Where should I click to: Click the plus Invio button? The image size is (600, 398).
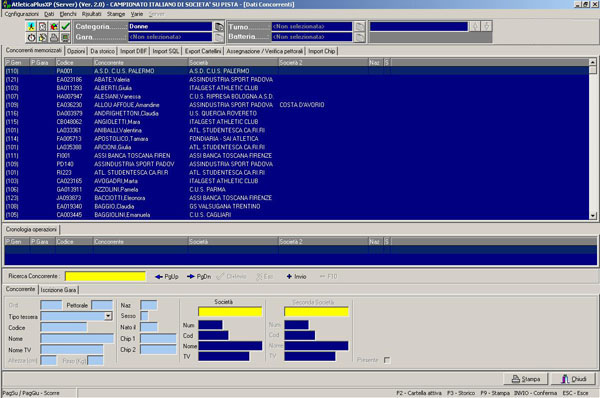(297, 276)
